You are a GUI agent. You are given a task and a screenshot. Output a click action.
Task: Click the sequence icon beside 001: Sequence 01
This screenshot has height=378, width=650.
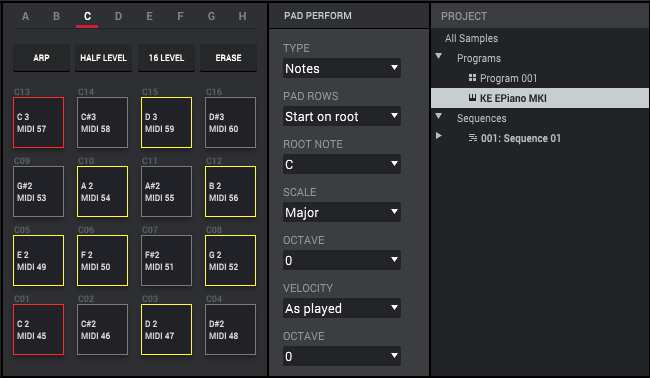(473, 138)
